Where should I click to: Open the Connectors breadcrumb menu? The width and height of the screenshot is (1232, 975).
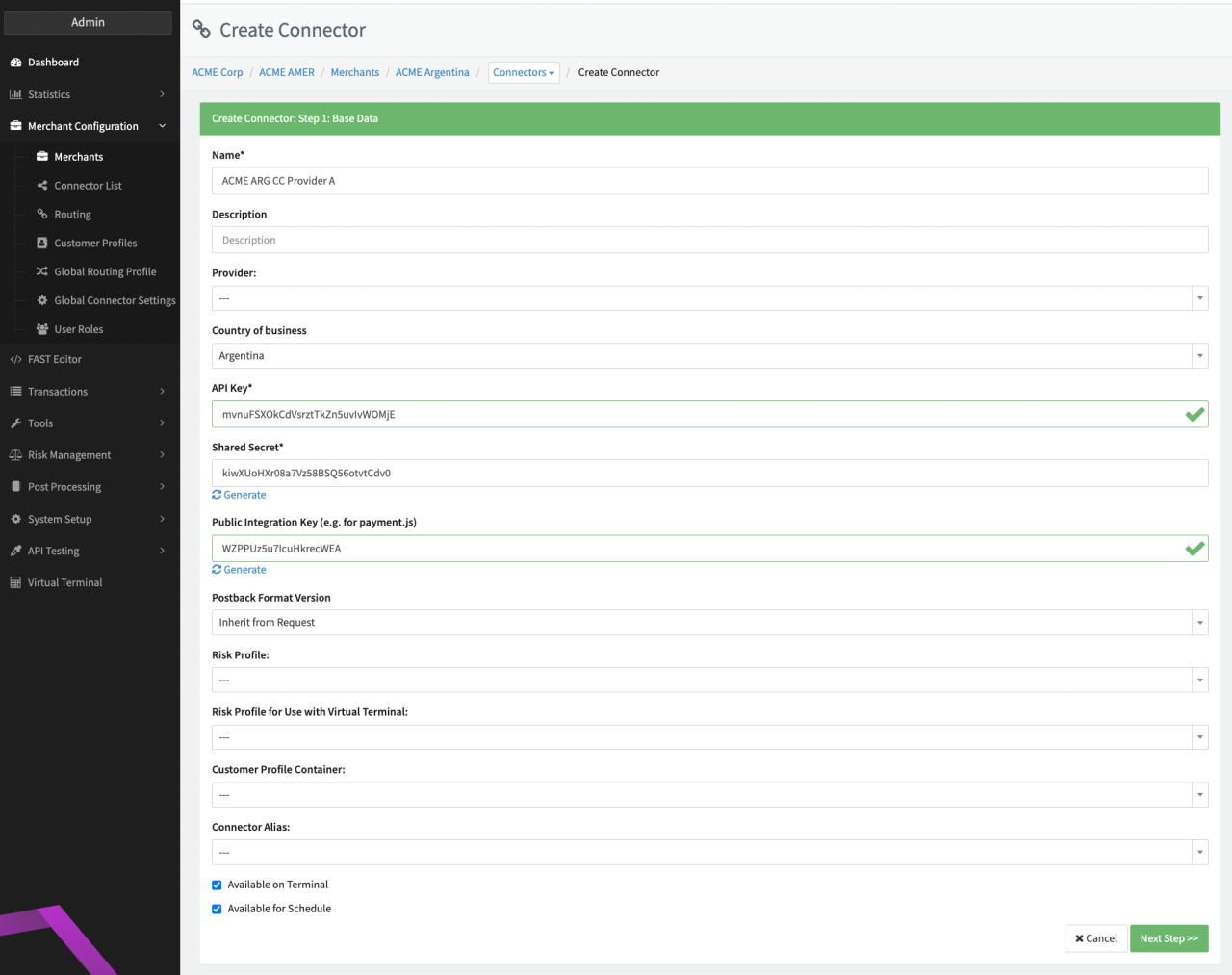[524, 72]
